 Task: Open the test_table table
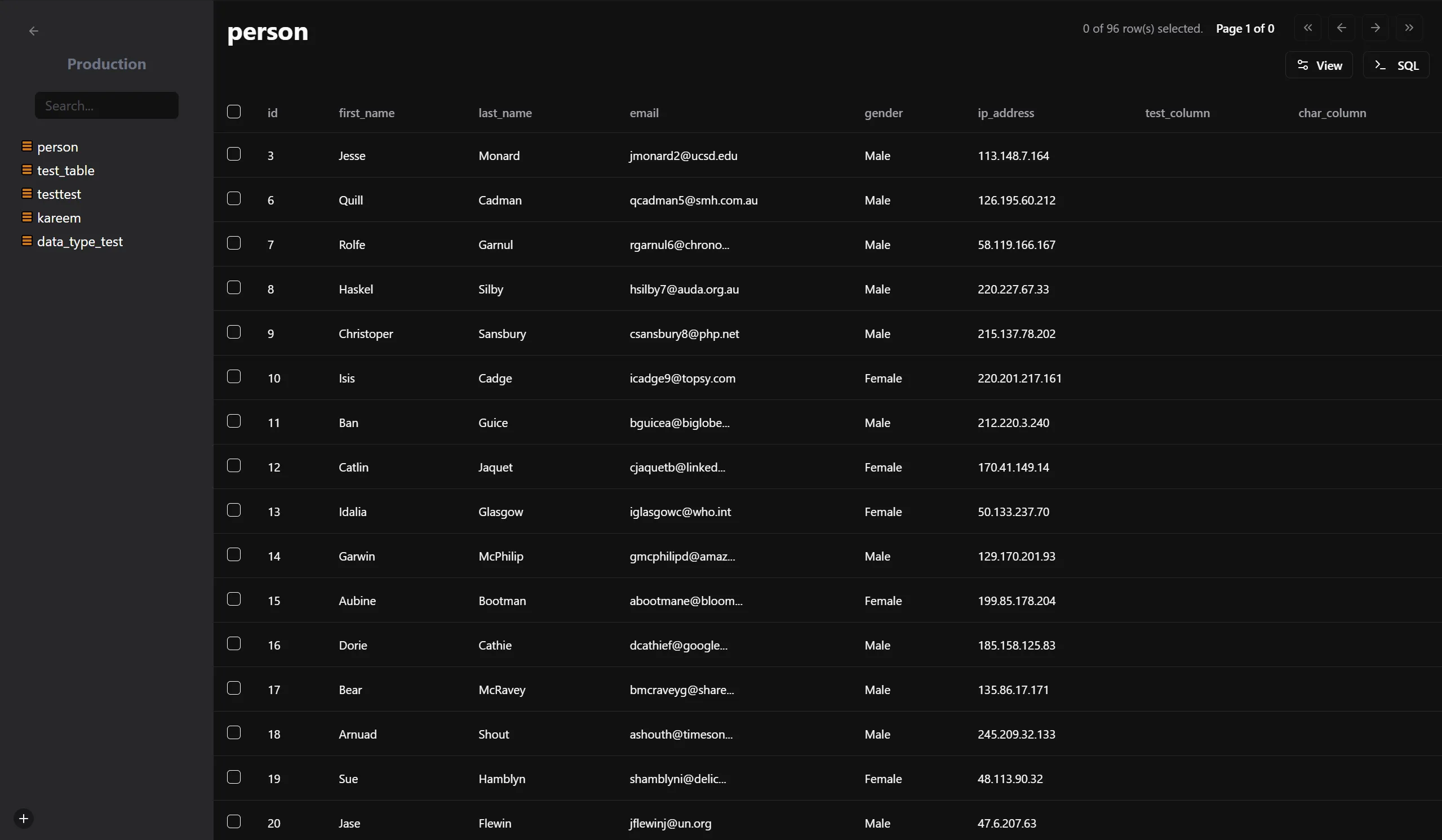[66, 171]
